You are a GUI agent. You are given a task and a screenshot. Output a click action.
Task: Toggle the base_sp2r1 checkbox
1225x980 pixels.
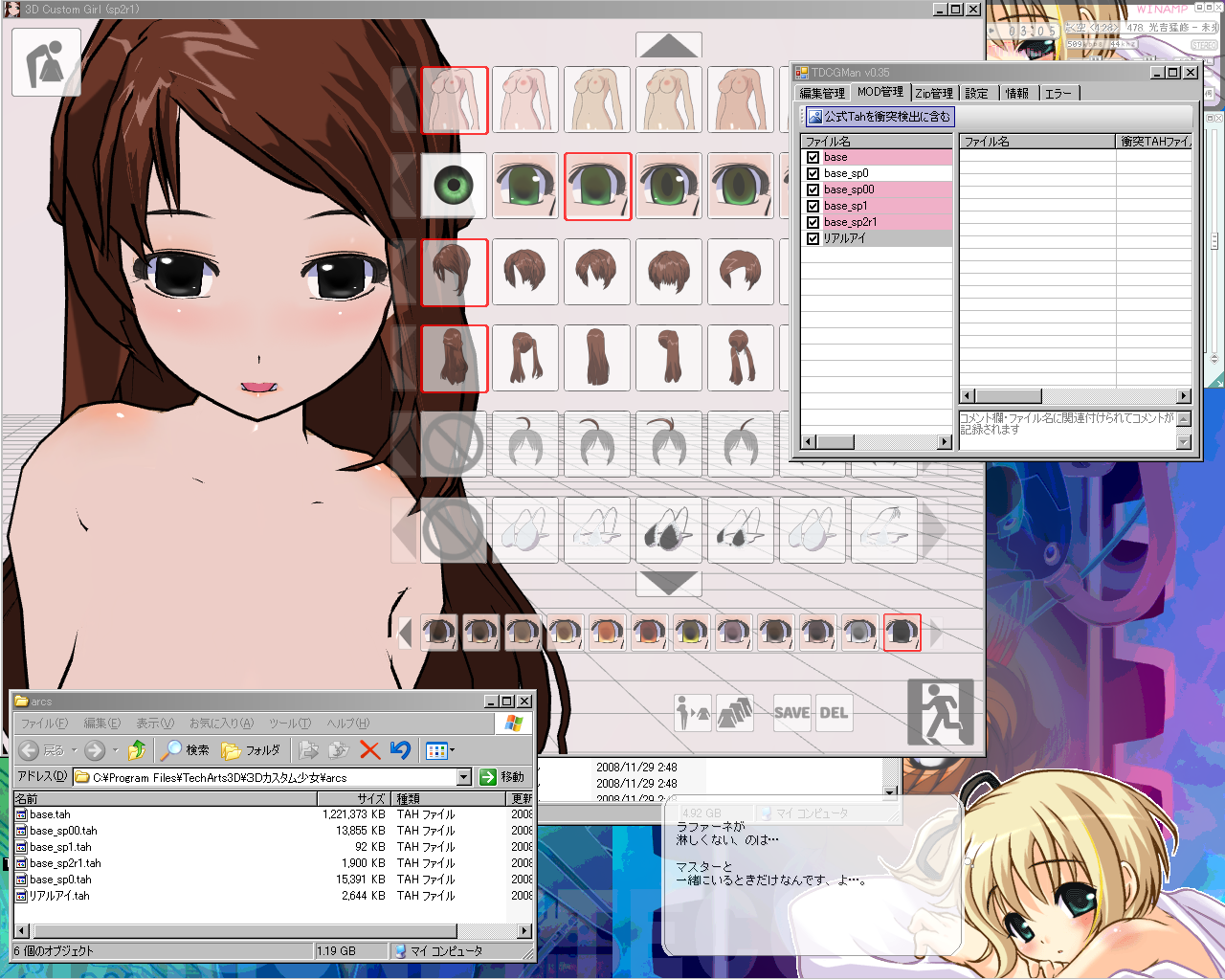coord(813,222)
